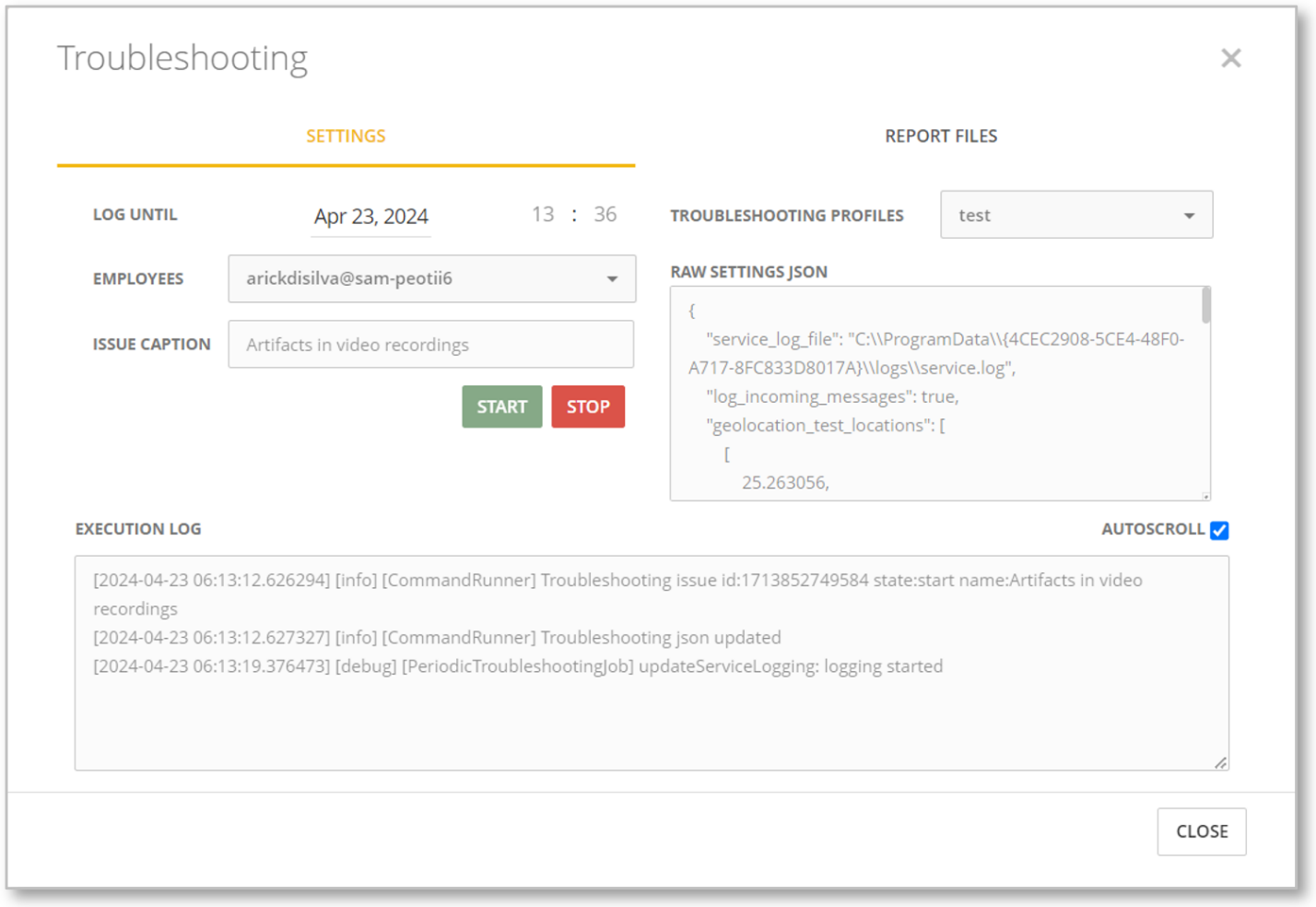1316x907 pixels.
Task: Click the Troubleshooting dialog title
Action: 182,58
